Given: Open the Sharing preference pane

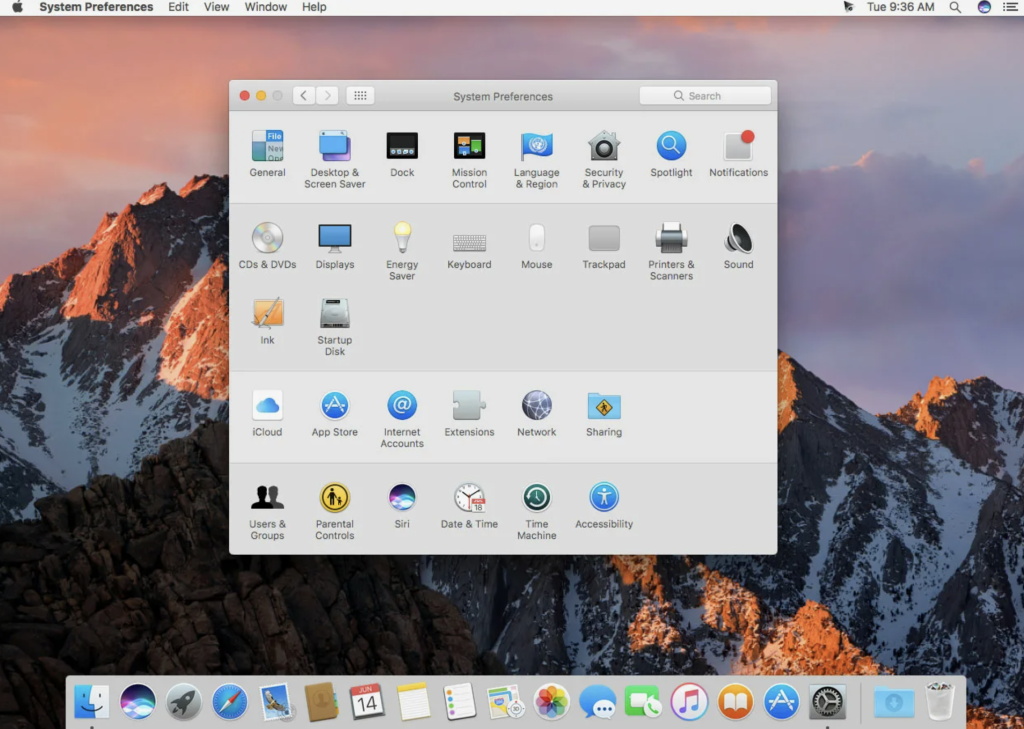Looking at the screenshot, I should click(x=603, y=413).
